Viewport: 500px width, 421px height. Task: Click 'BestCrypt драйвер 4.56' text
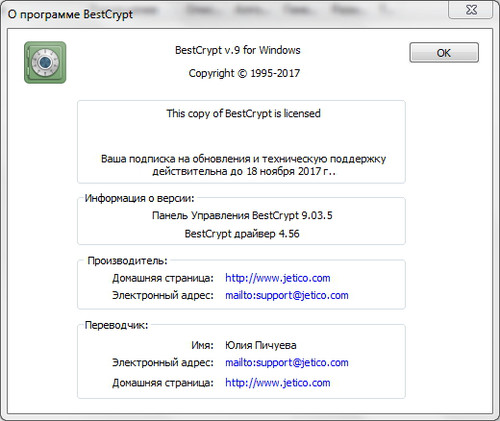click(x=242, y=234)
